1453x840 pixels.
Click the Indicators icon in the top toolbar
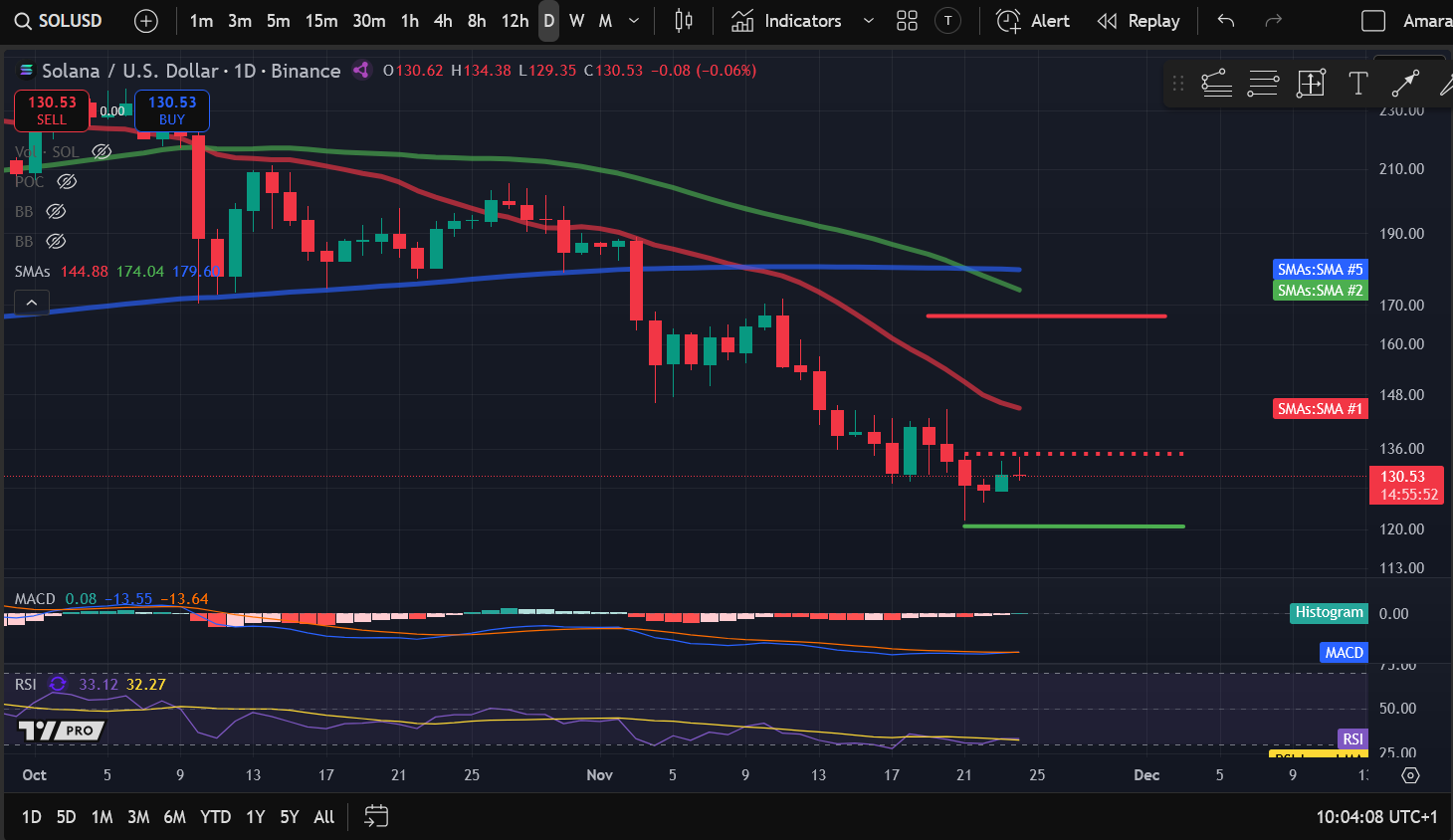pyautogui.click(x=741, y=20)
